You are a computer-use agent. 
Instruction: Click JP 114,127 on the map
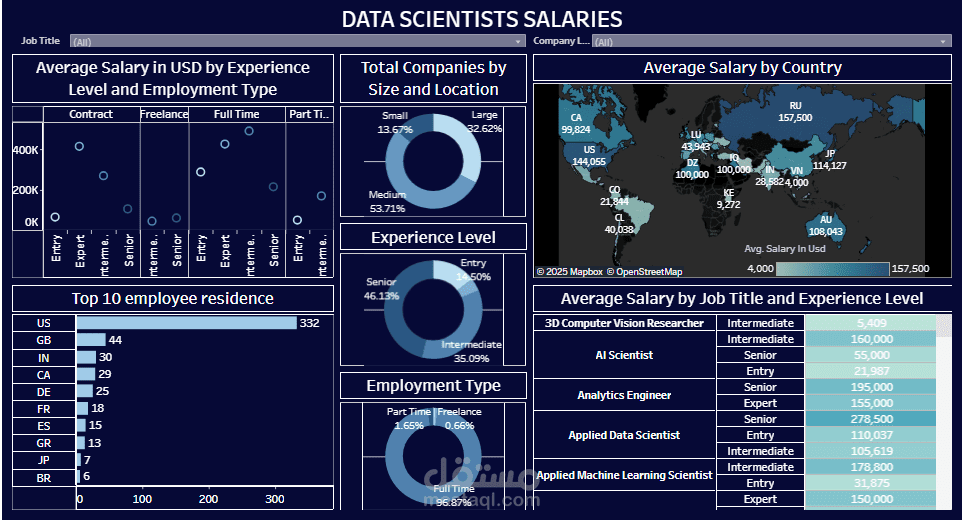830,160
